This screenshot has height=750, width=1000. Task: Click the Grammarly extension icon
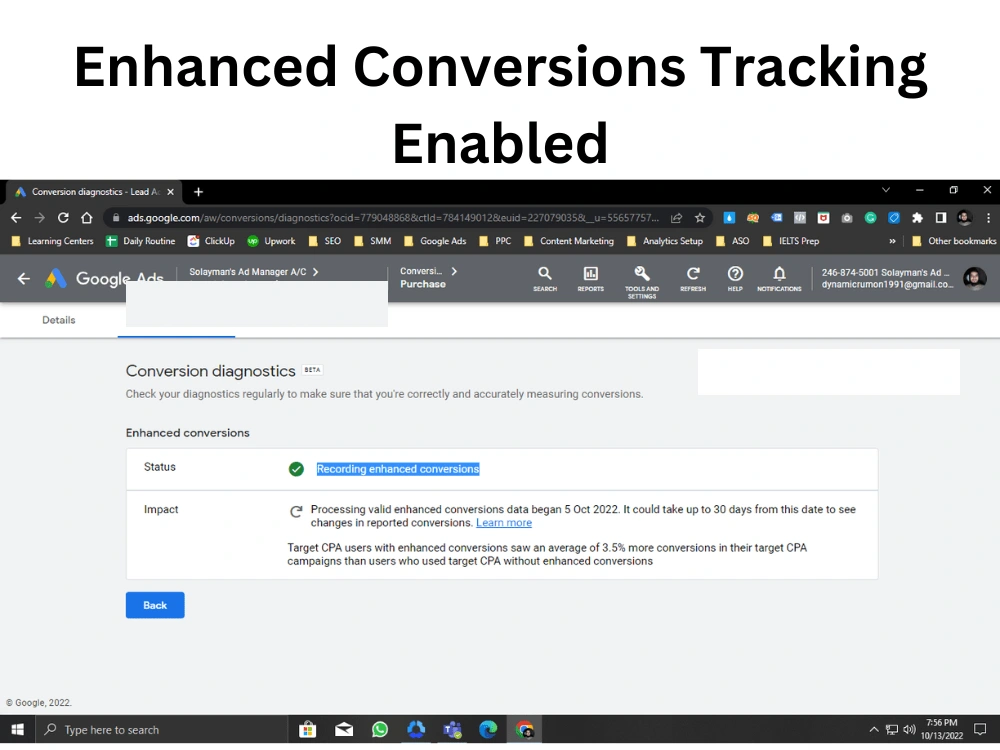[870, 218]
